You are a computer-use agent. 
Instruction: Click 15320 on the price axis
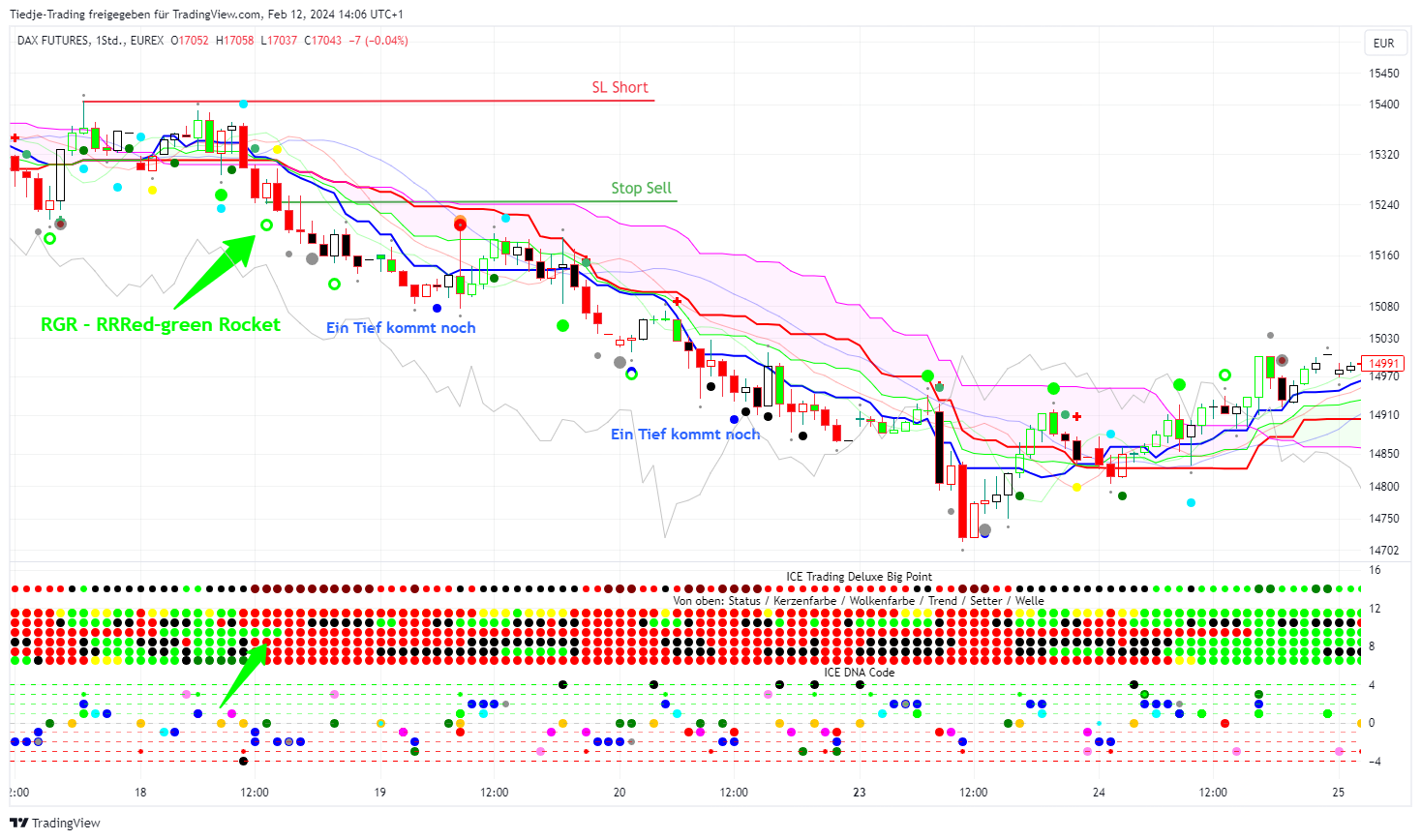click(x=1384, y=154)
